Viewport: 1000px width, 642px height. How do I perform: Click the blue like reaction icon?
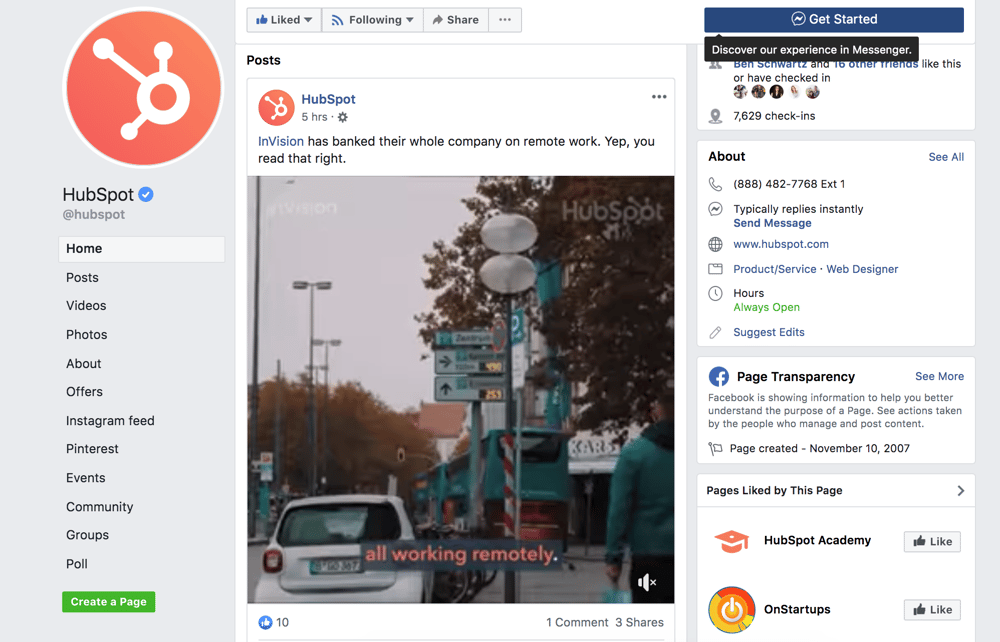point(265,622)
